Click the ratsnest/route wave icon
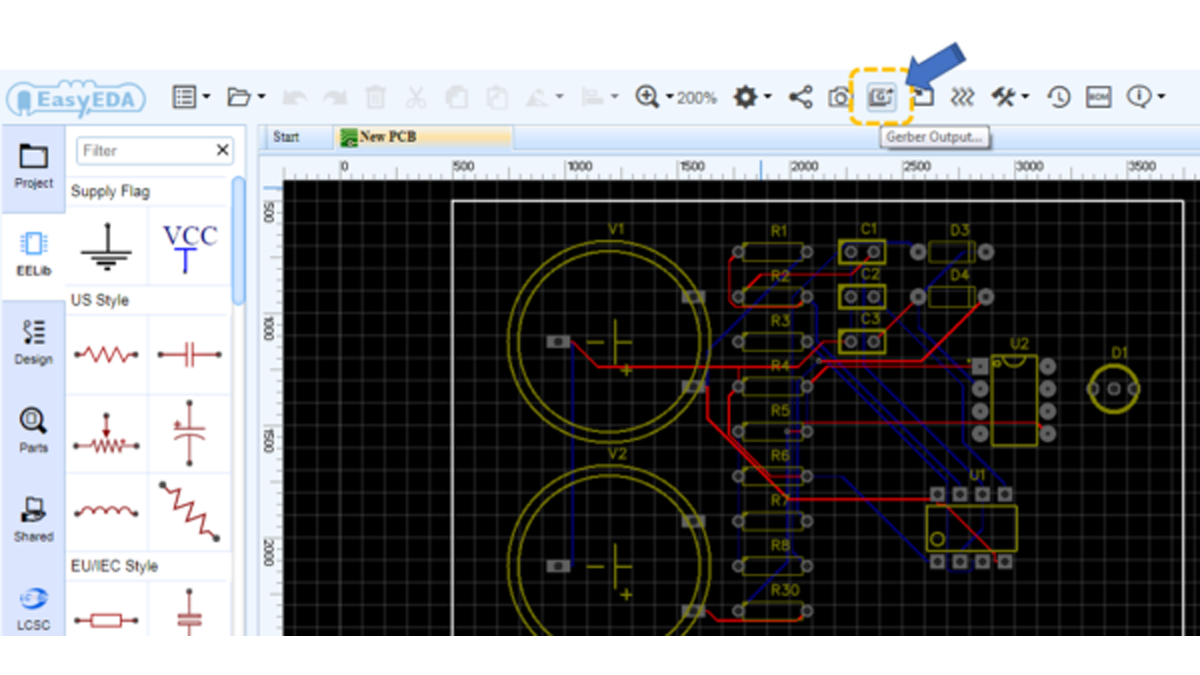Screen dimensions: 1200x675 [962, 97]
